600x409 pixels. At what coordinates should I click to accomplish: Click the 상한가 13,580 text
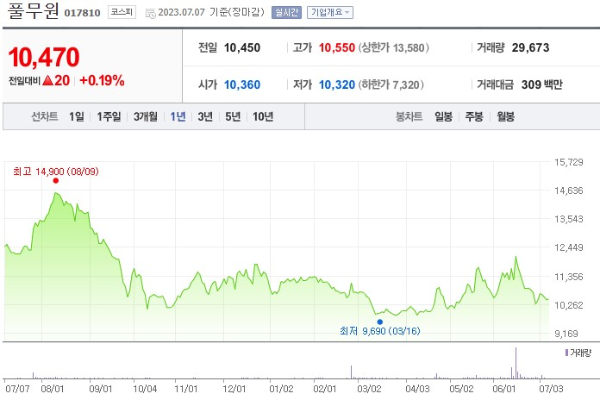[x=394, y=48]
